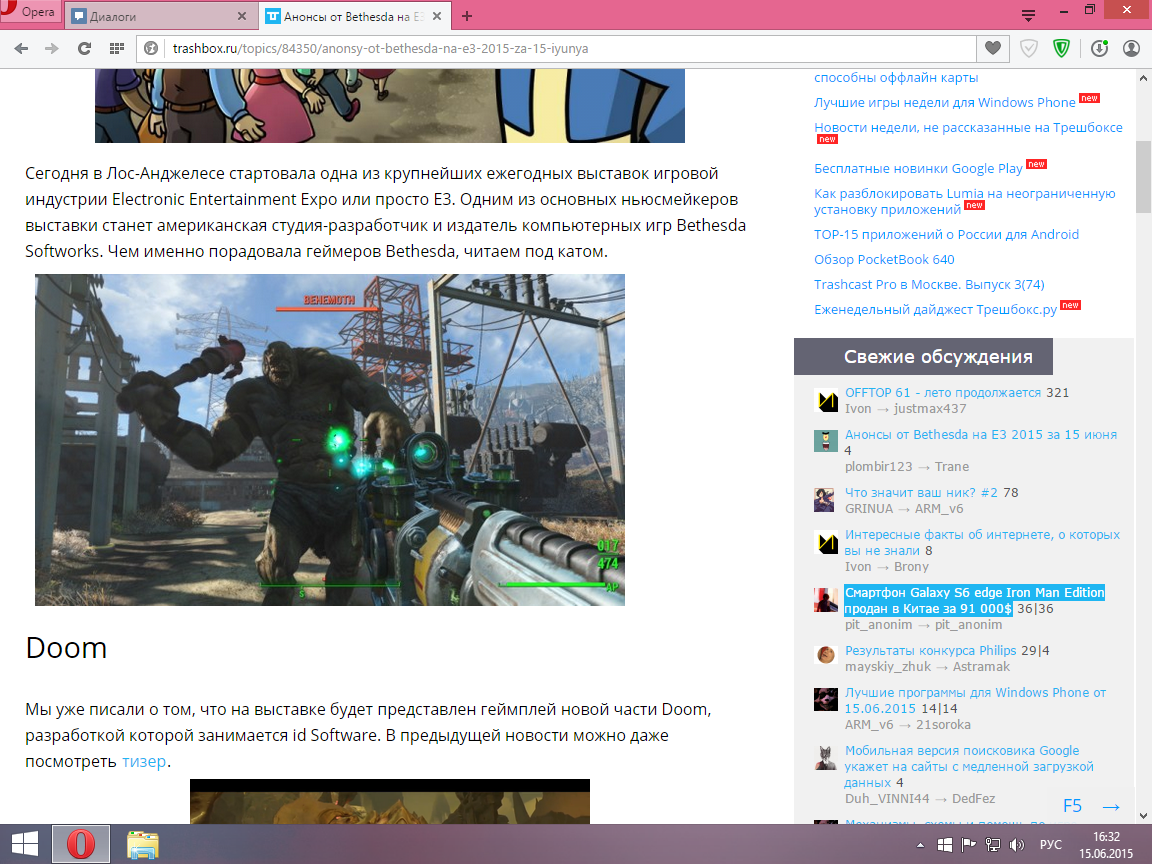Click способны оффлайн карты link
This screenshot has height=864, width=1152.
point(896,78)
